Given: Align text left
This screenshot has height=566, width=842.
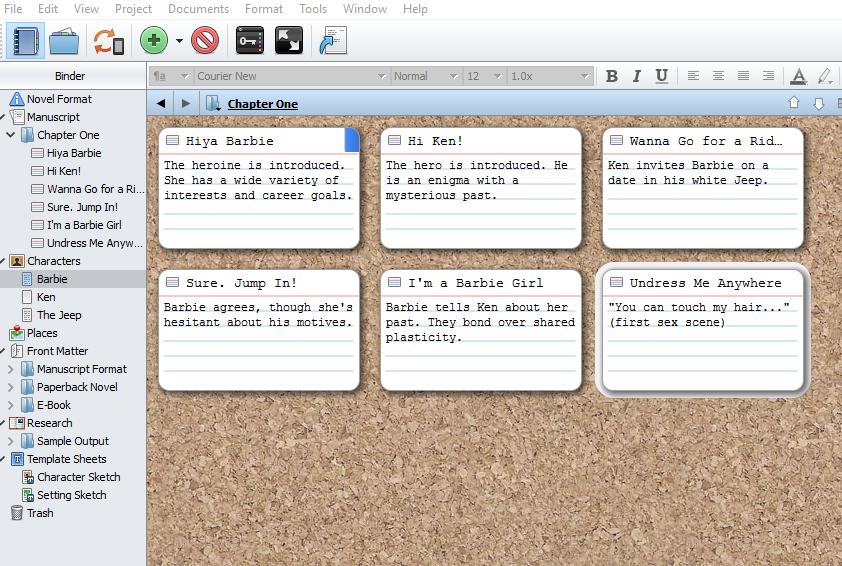Looking at the screenshot, I should coord(693,76).
